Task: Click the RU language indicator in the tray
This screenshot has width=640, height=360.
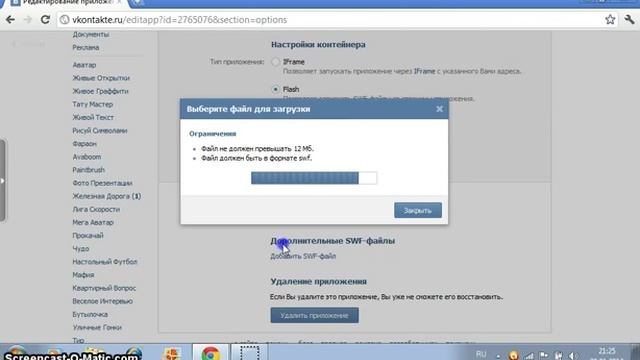Action: 481,354
